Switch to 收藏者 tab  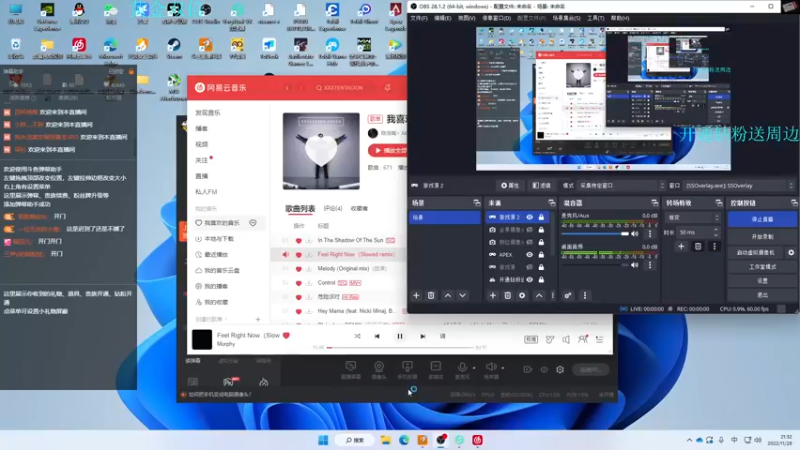(359, 209)
